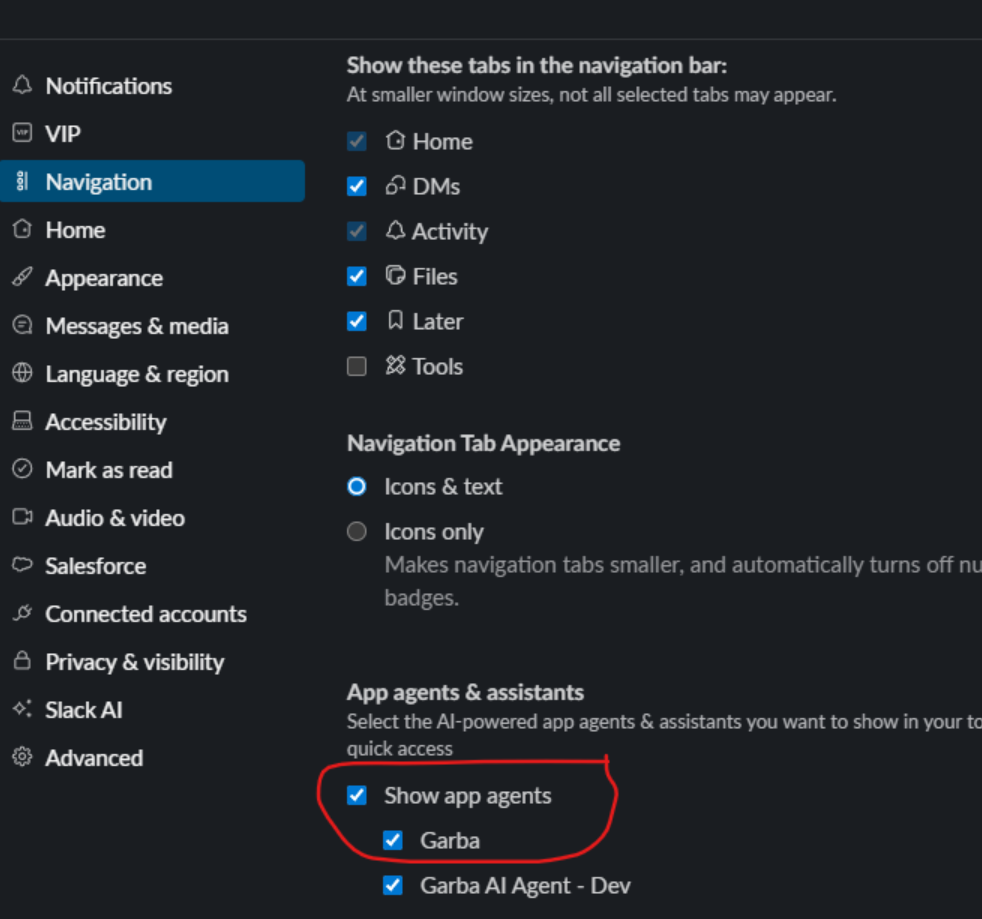Select the Icons only radio button
The width and height of the screenshot is (982, 919).
[357, 532]
